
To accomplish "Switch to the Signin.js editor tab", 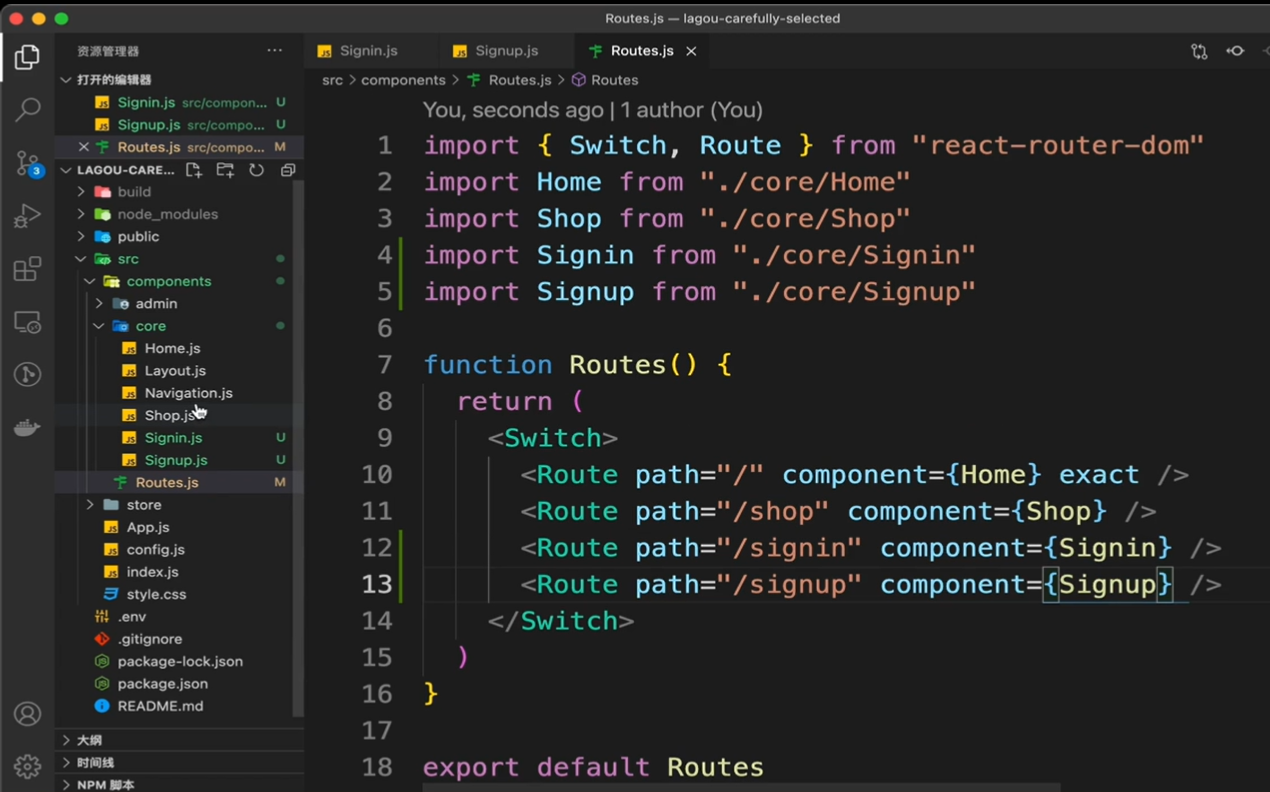I will tap(368, 51).
